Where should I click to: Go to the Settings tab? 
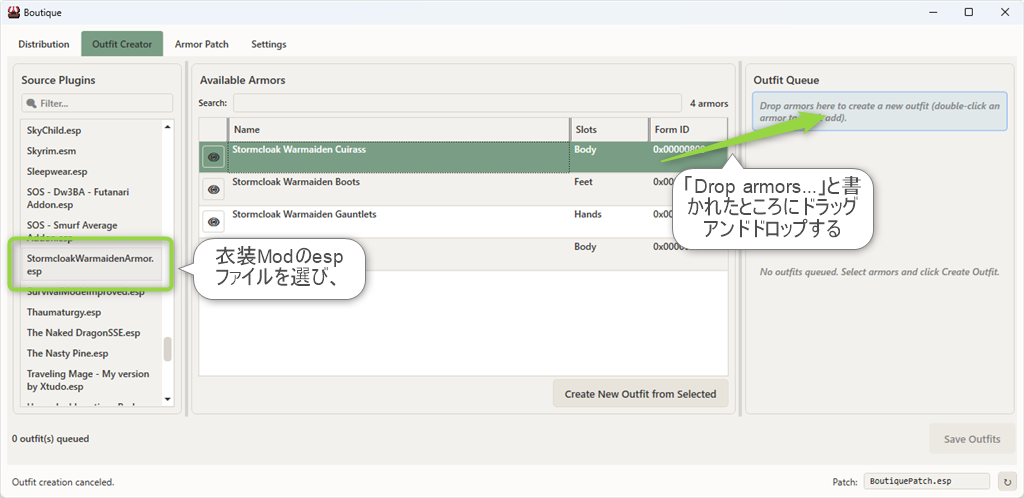point(268,45)
